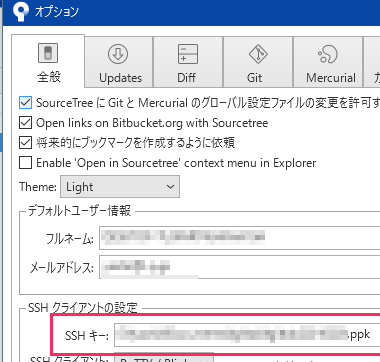The image size is (380, 362).
Task: Click the 全般 tab switch icon
Action: 48,52
